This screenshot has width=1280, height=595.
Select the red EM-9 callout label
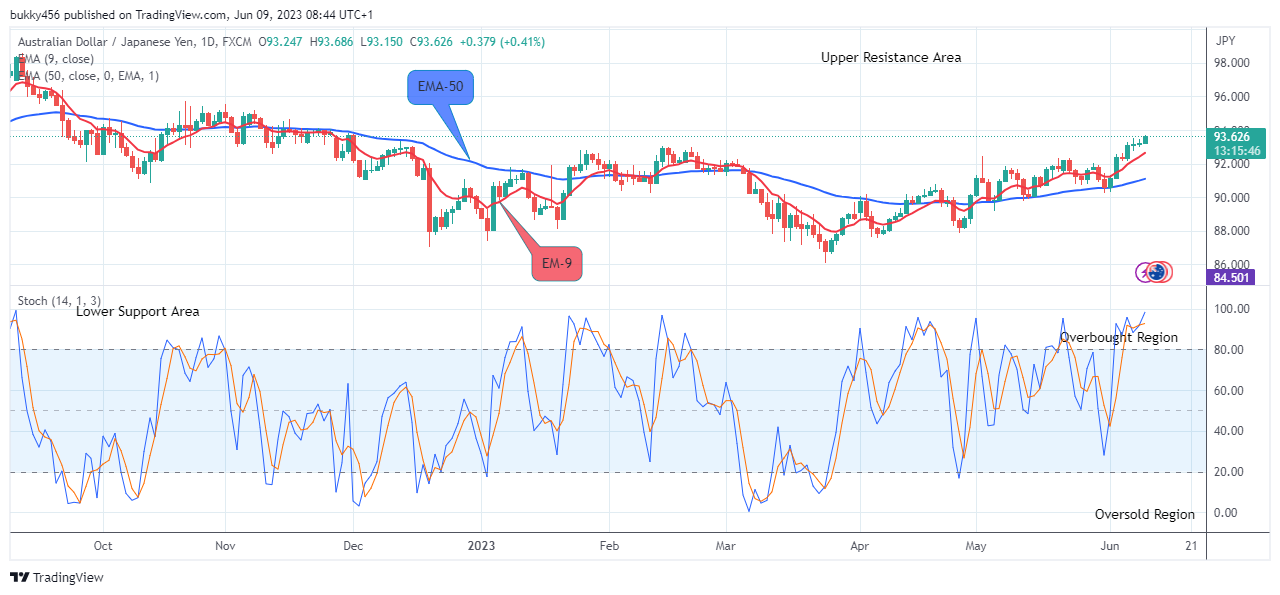coord(557,264)
